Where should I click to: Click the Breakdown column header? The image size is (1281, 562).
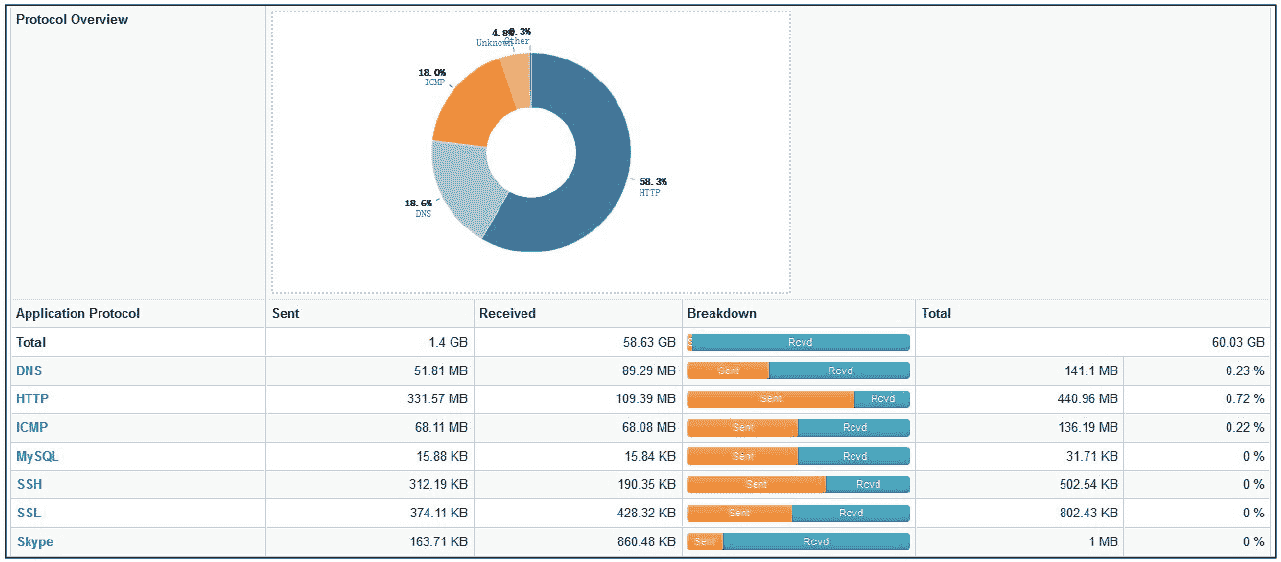coord(721,313)
